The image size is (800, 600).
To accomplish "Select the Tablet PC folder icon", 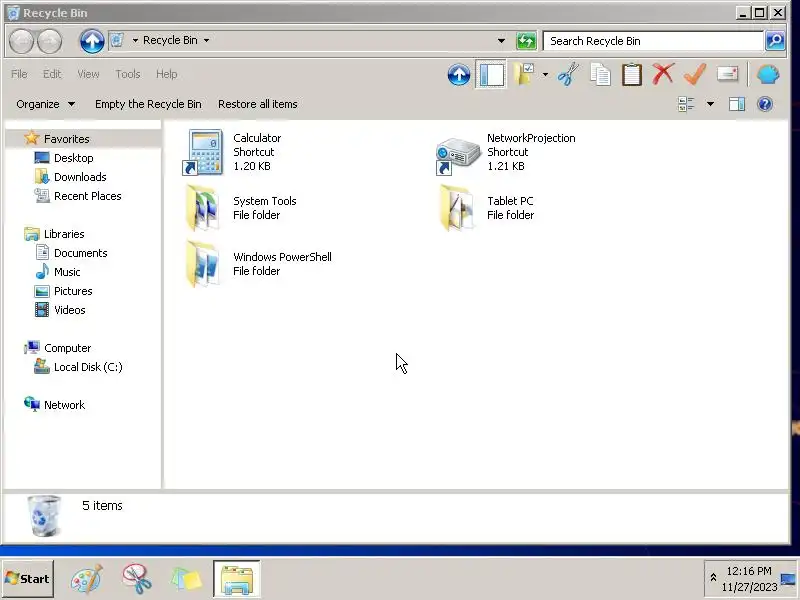I will click(457, 208).
